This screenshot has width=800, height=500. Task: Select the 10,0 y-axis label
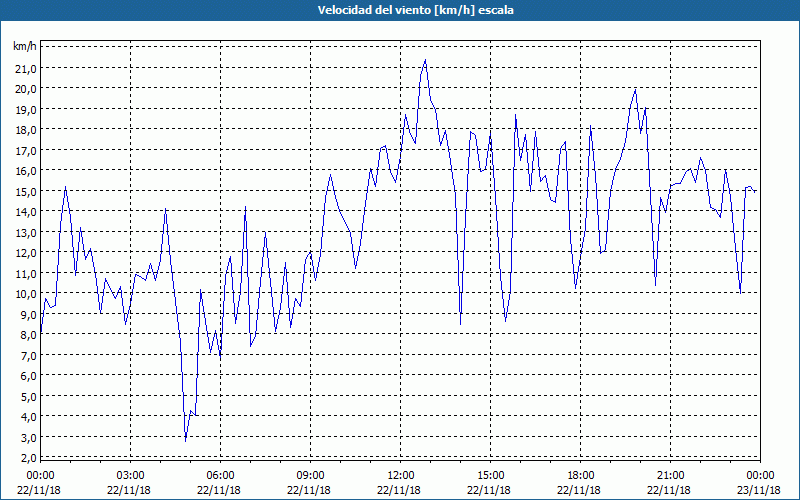[26, 294]
